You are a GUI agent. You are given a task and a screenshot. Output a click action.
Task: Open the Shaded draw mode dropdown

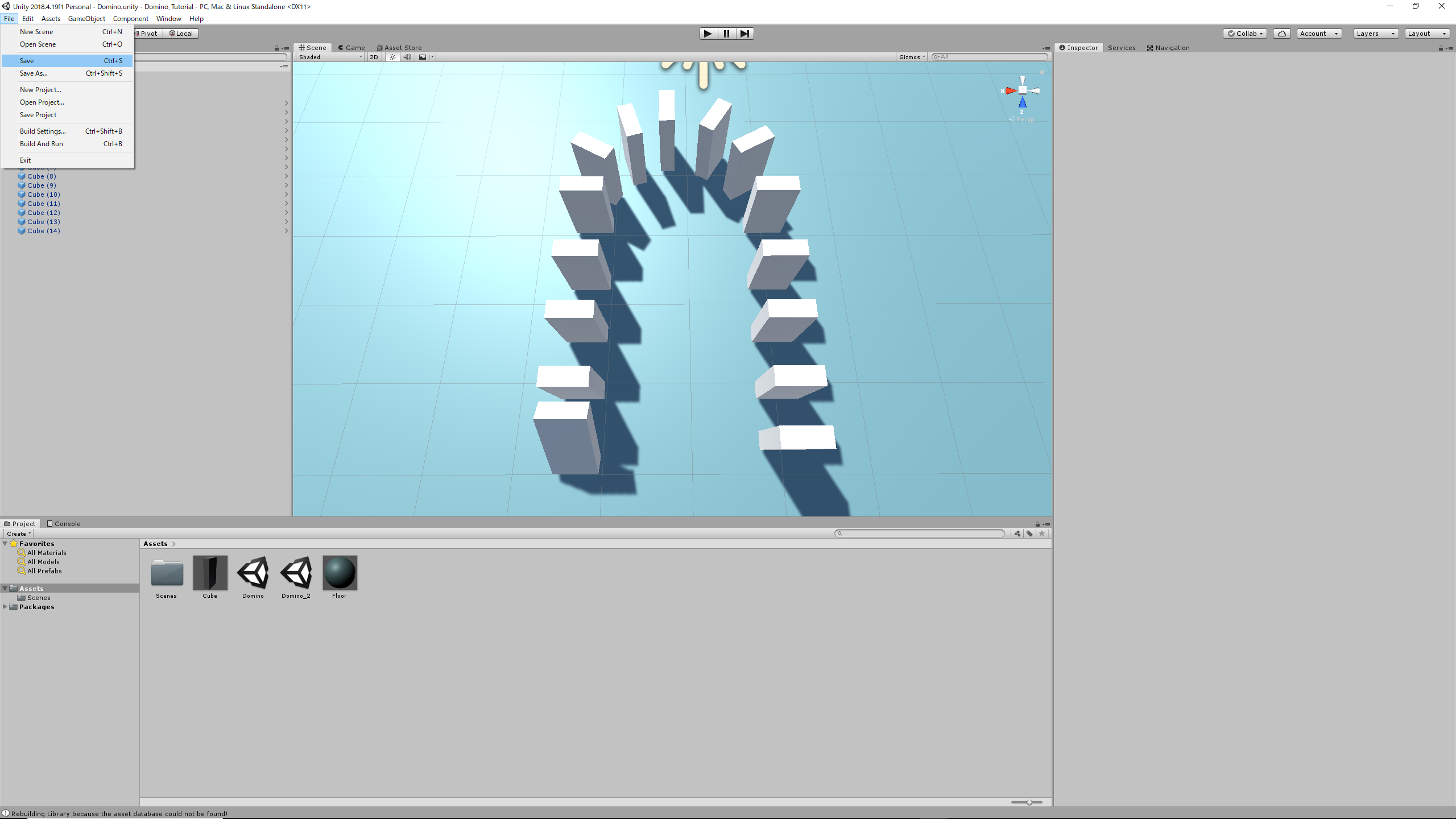(x=330, y=57)
